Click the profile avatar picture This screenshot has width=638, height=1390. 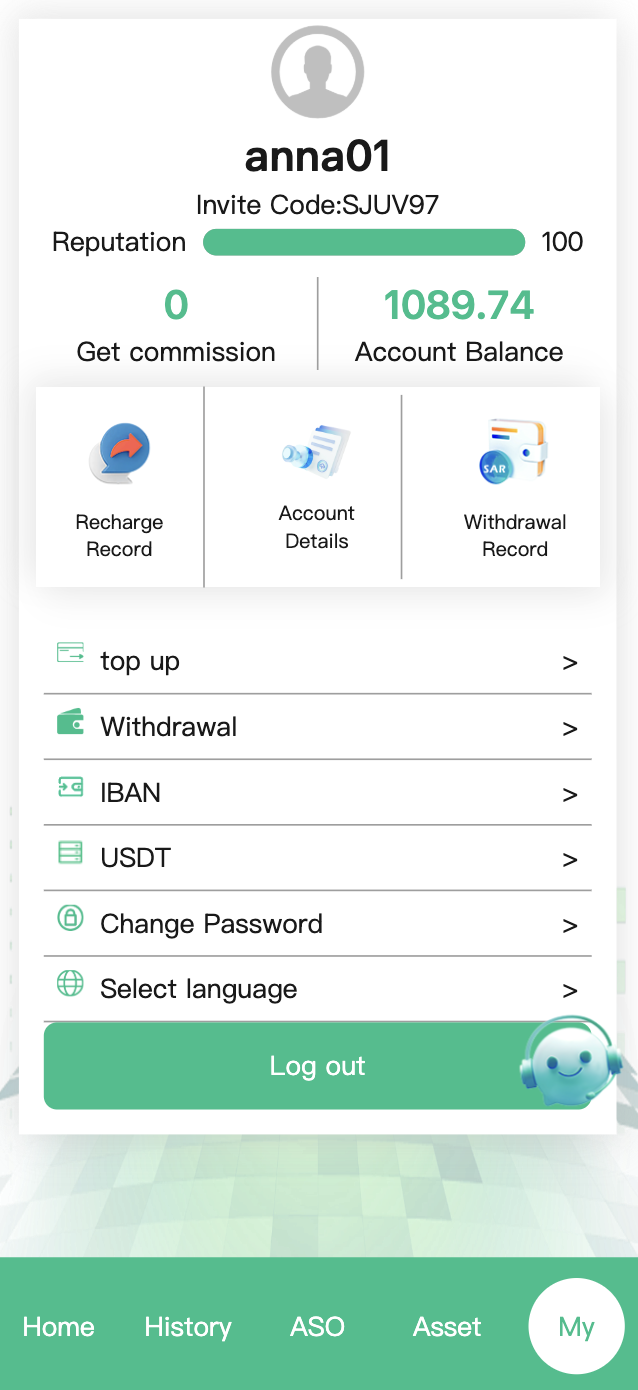pyautogui.click(x=318, y=72)
